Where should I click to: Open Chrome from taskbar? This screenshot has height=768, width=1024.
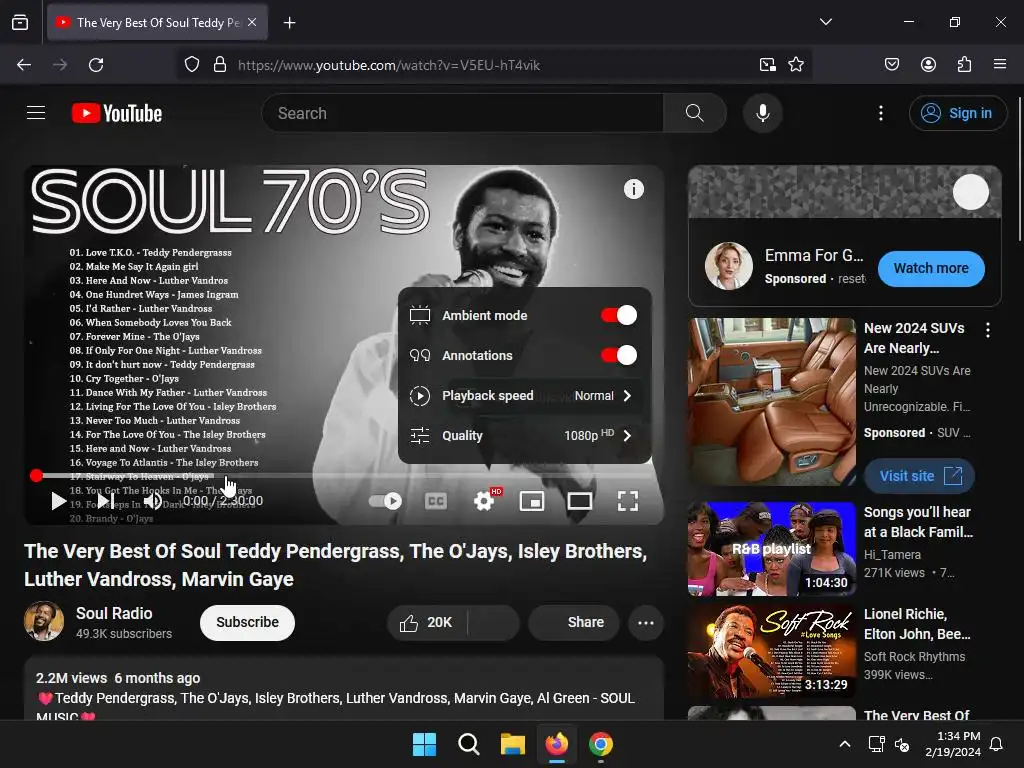pos(601,744)
